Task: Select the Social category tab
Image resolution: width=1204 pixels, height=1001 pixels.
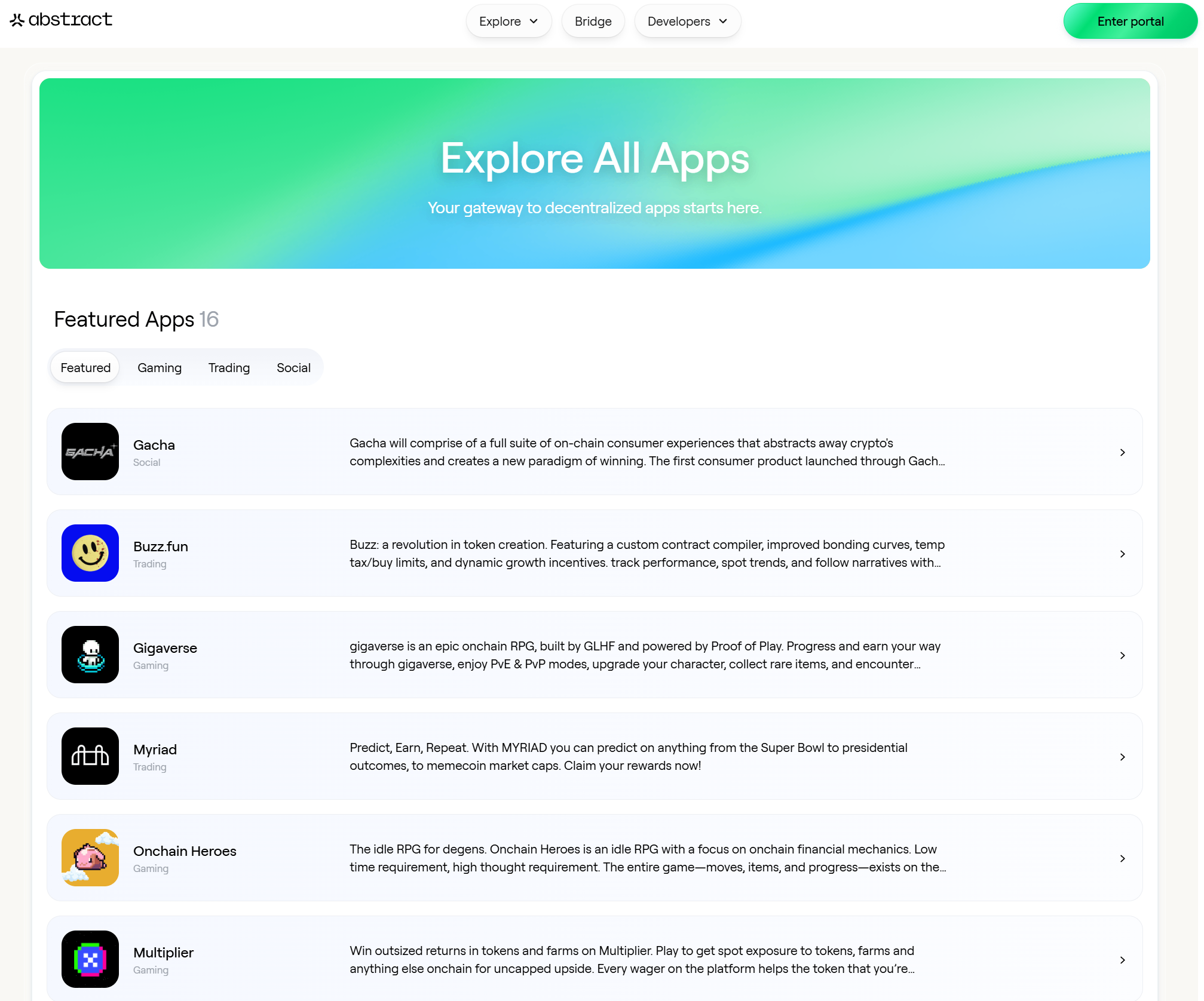Action: 293,368
